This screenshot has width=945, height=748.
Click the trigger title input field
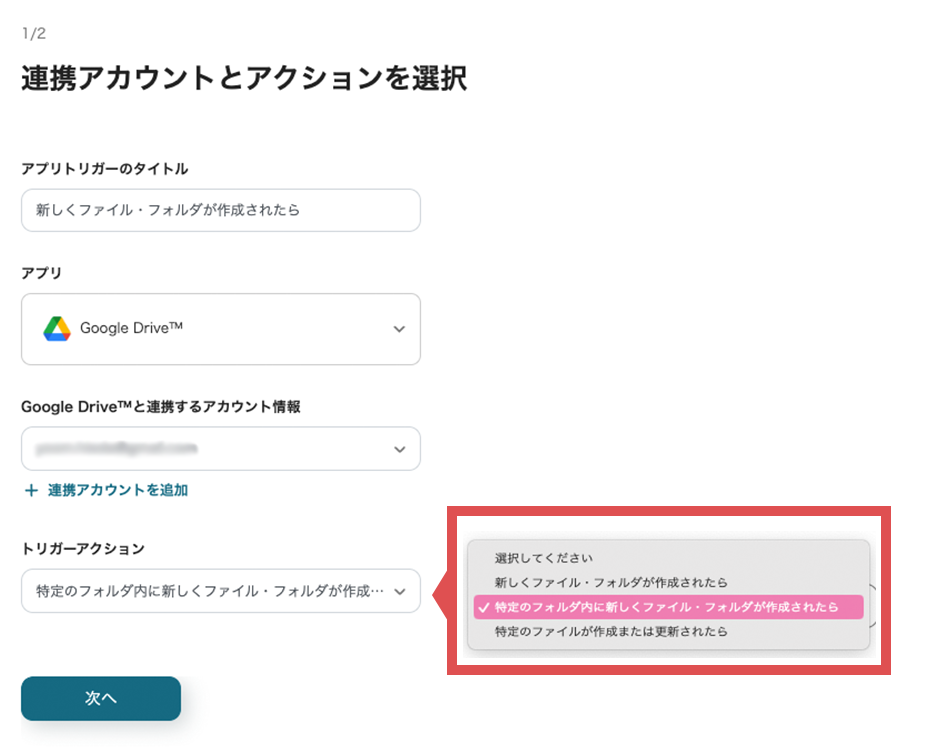(x=220, y=210)
